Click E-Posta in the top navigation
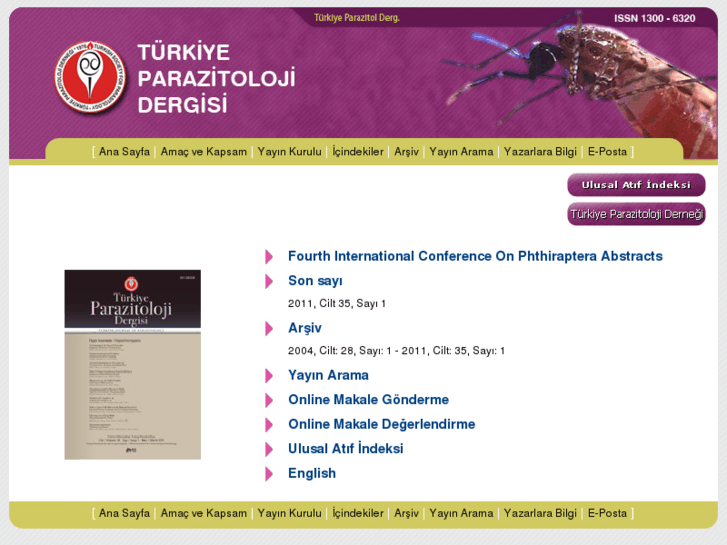The image size is (727, 545). 607,152
